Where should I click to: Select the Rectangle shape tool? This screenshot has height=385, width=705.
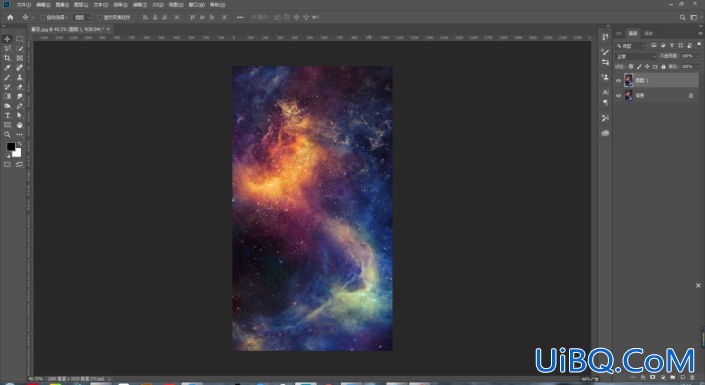tap(7, 125)
